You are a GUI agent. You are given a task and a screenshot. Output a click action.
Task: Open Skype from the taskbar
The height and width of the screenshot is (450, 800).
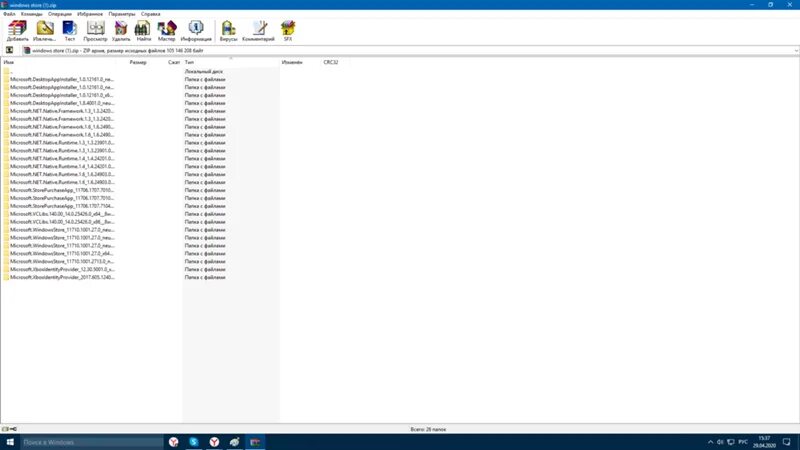[x=194, y=442]
